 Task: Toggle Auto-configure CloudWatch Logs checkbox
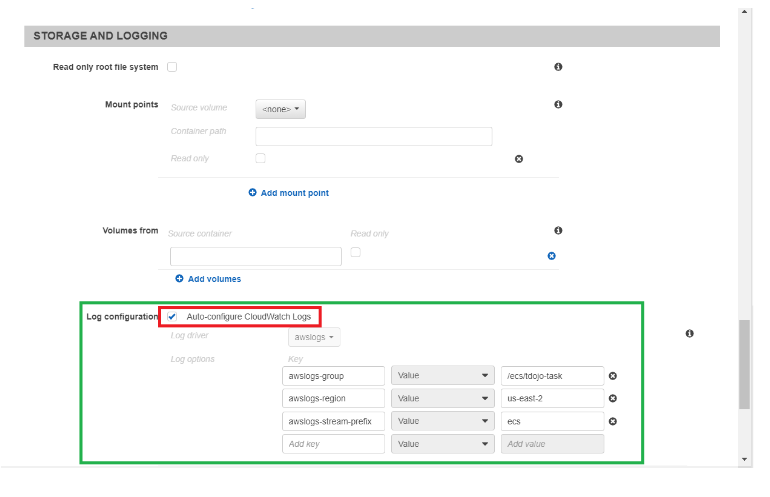click(172, 317)
